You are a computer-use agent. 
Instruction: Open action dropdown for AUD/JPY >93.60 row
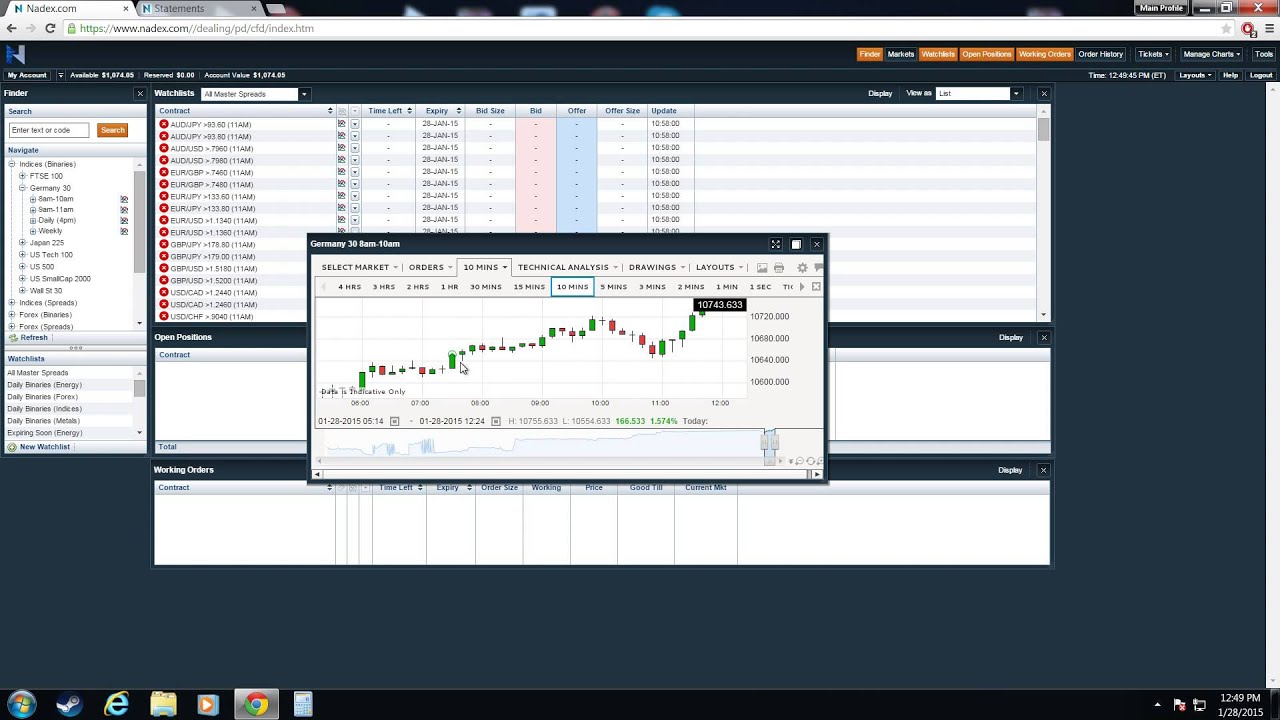(x=354, y=124)
